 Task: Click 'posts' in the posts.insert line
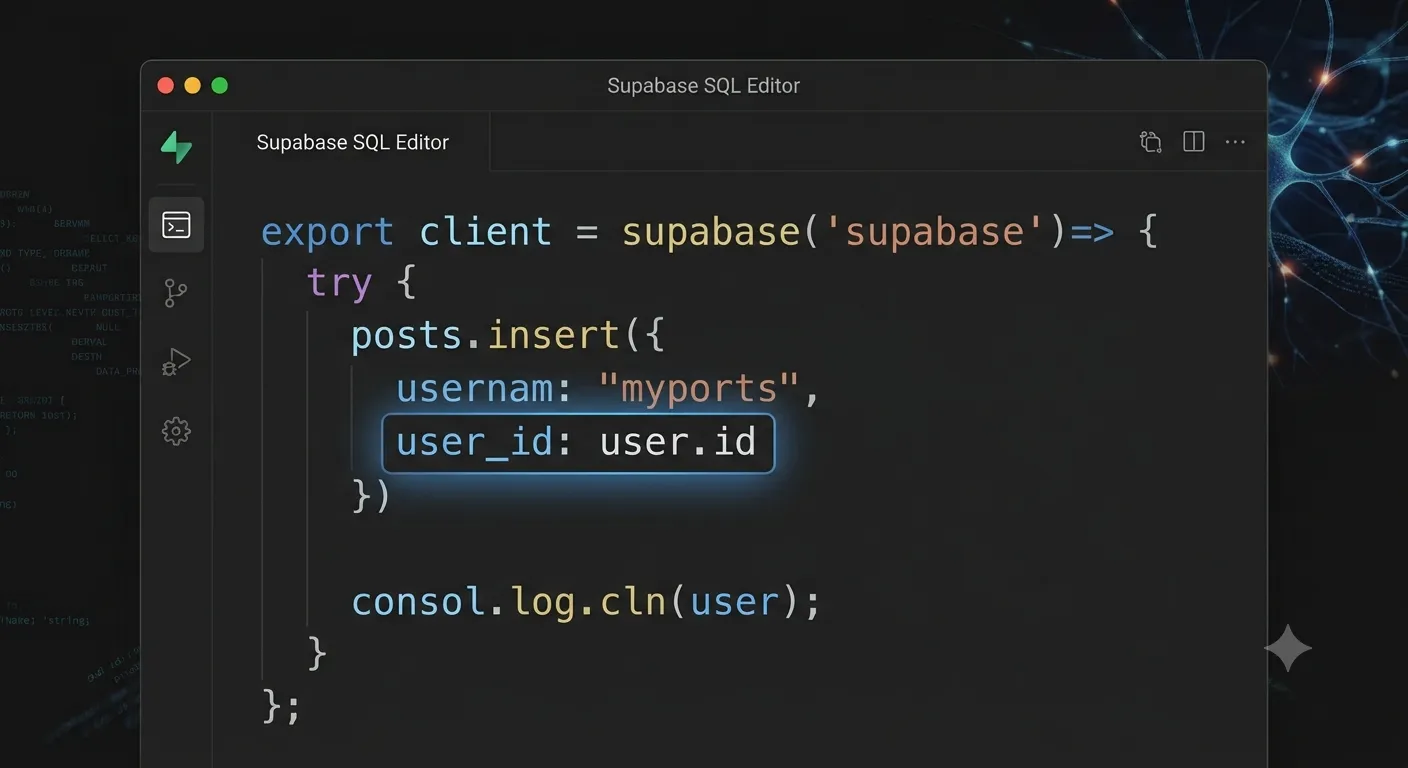tap(407, 336)
